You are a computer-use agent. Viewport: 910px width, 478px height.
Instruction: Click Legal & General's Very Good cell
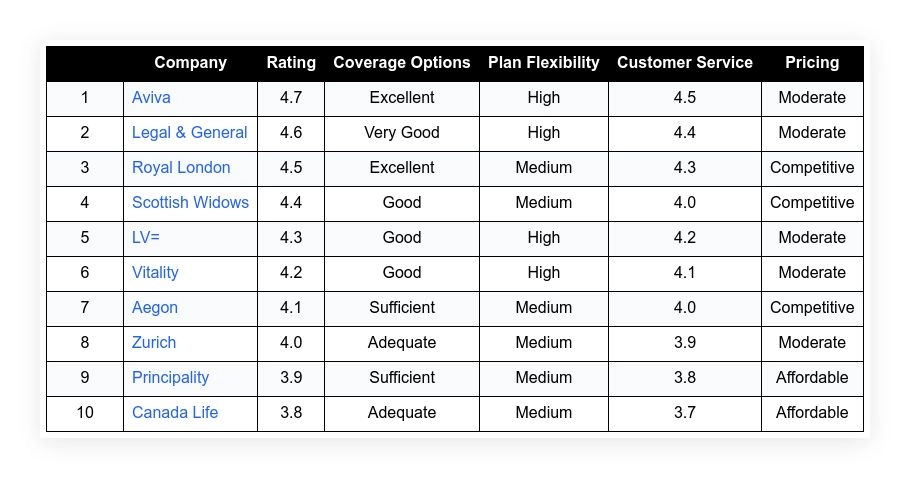402,132
